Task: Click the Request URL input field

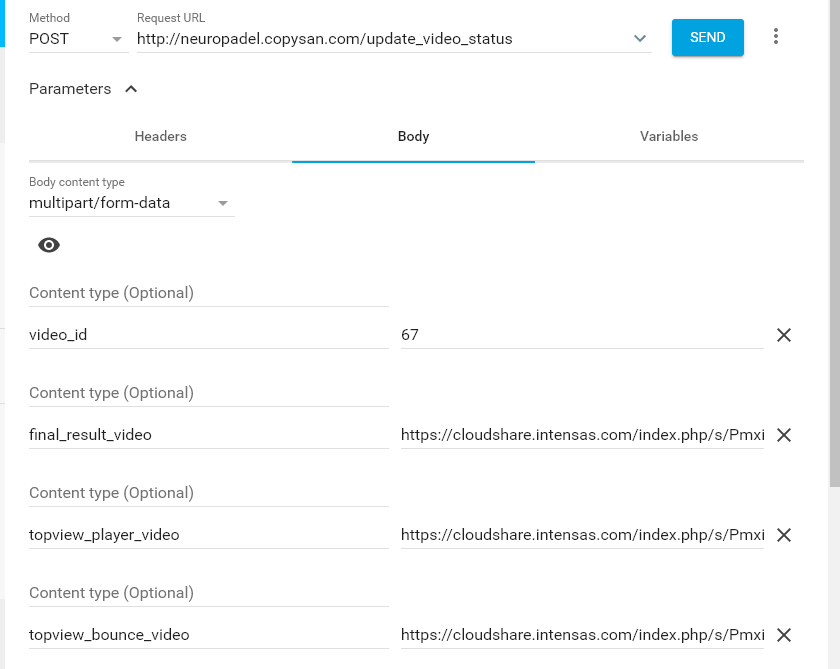Action: pyautogui.click(x=380, y=39)
